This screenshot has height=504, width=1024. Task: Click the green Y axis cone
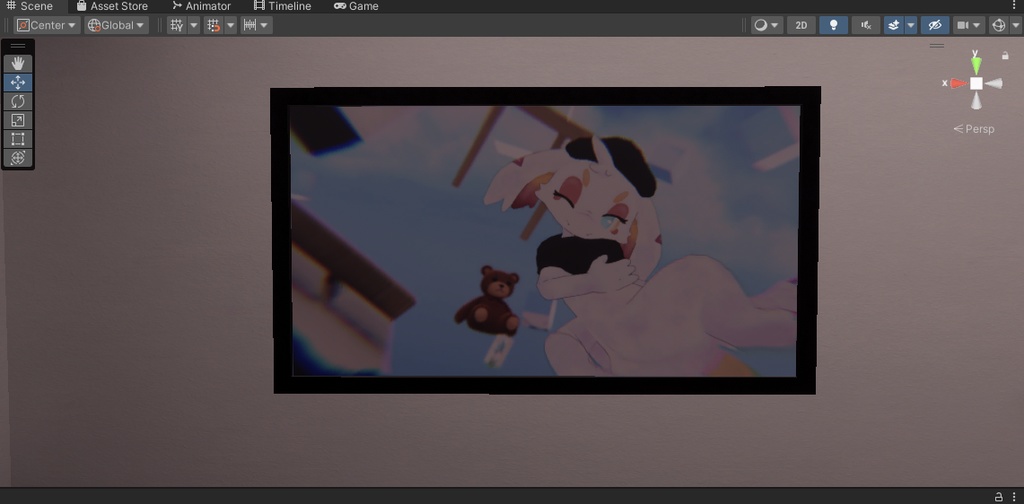(976, 65)
